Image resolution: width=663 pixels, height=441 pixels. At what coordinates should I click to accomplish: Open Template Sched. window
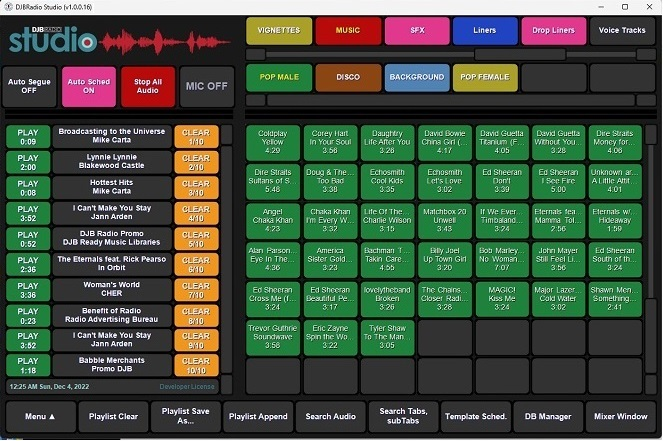pyautogui.click(x=476, y=416)
